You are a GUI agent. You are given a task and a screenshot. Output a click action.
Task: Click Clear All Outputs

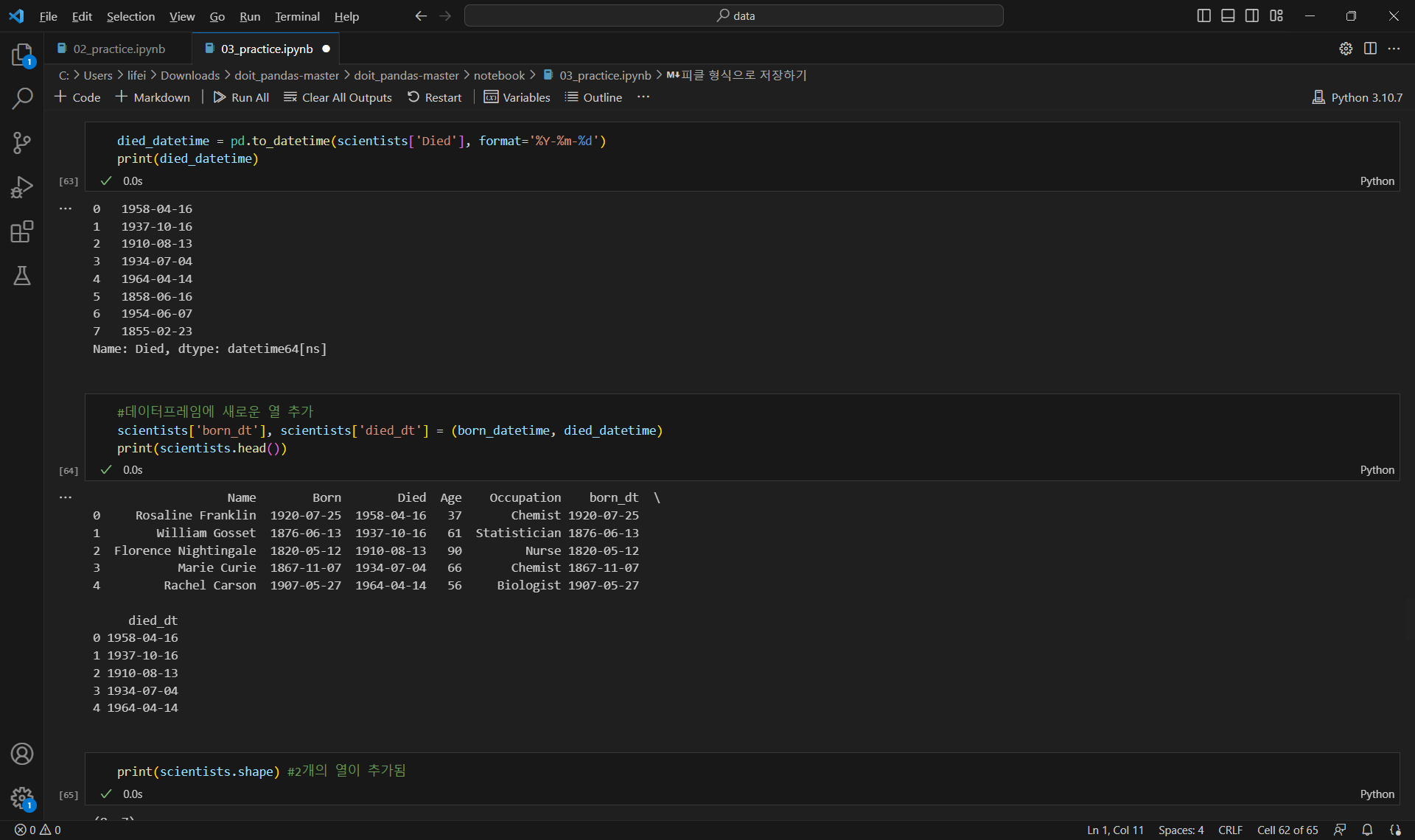338,97
